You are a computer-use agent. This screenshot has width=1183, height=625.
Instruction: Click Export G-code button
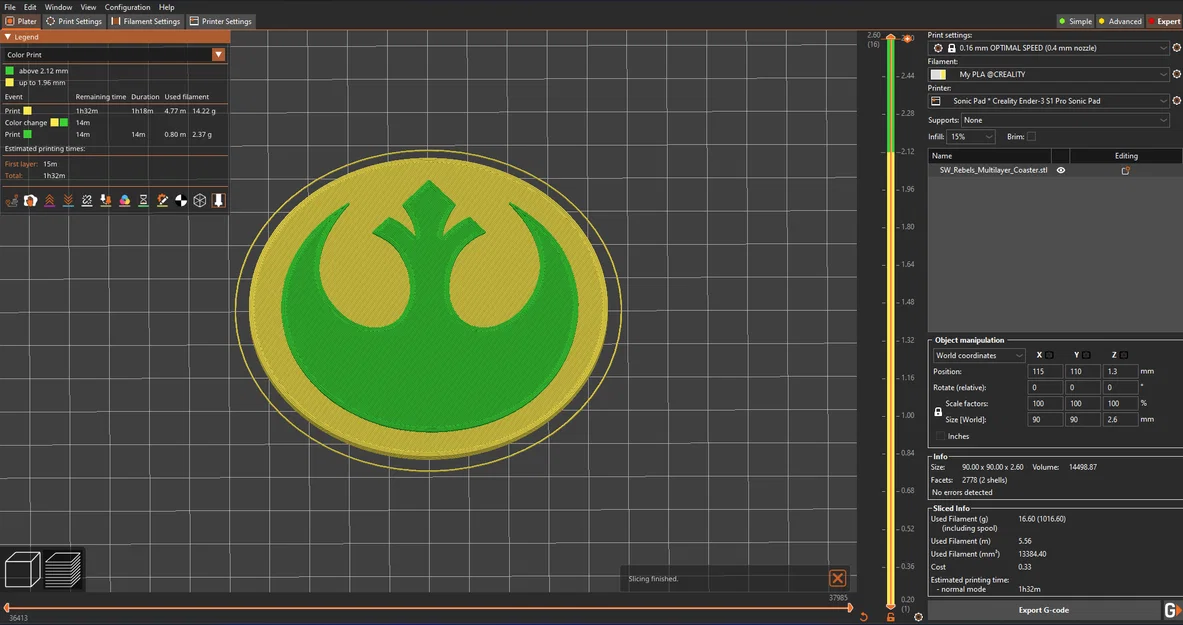tap(1043, 610)
